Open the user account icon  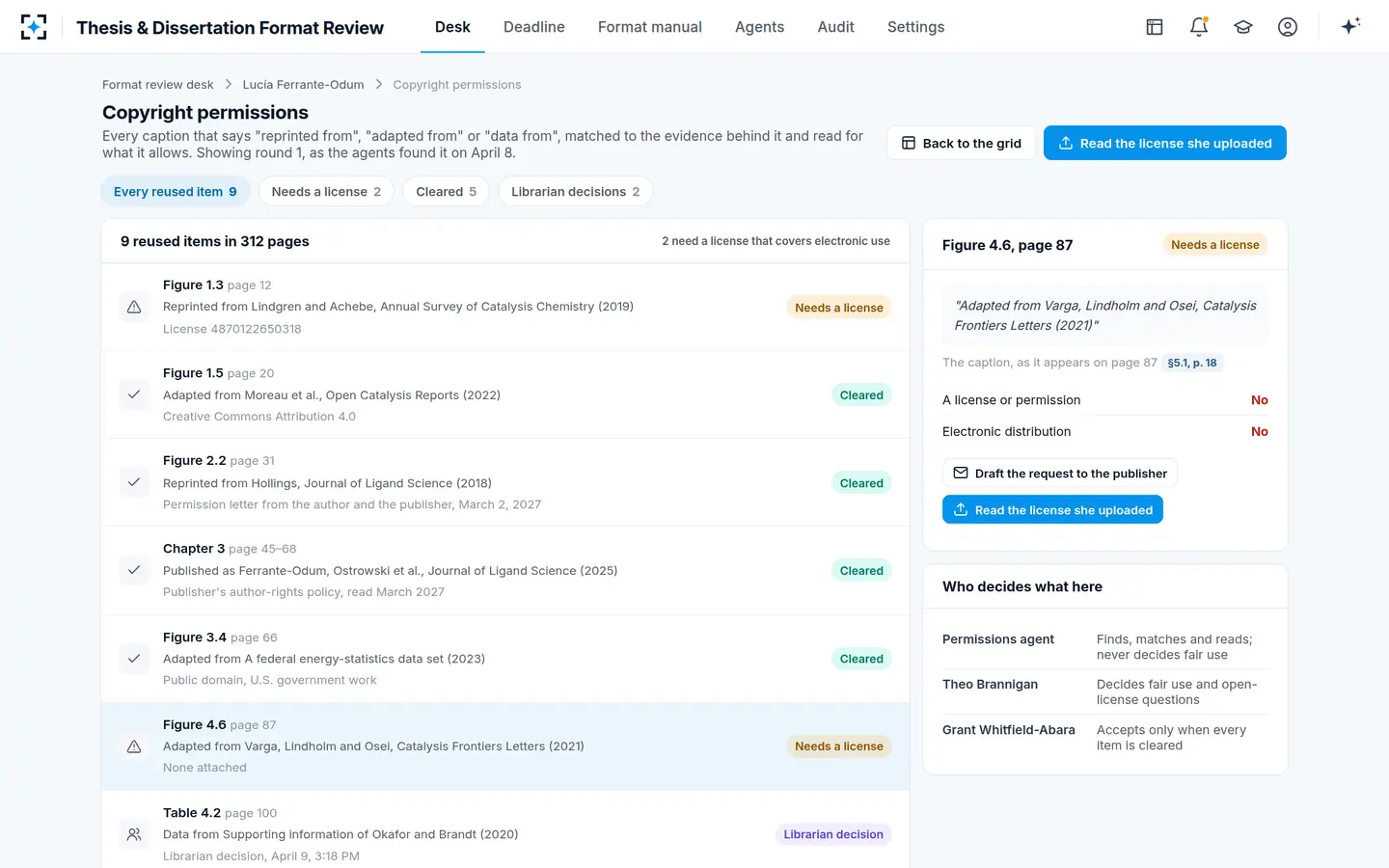point(1288,27)
